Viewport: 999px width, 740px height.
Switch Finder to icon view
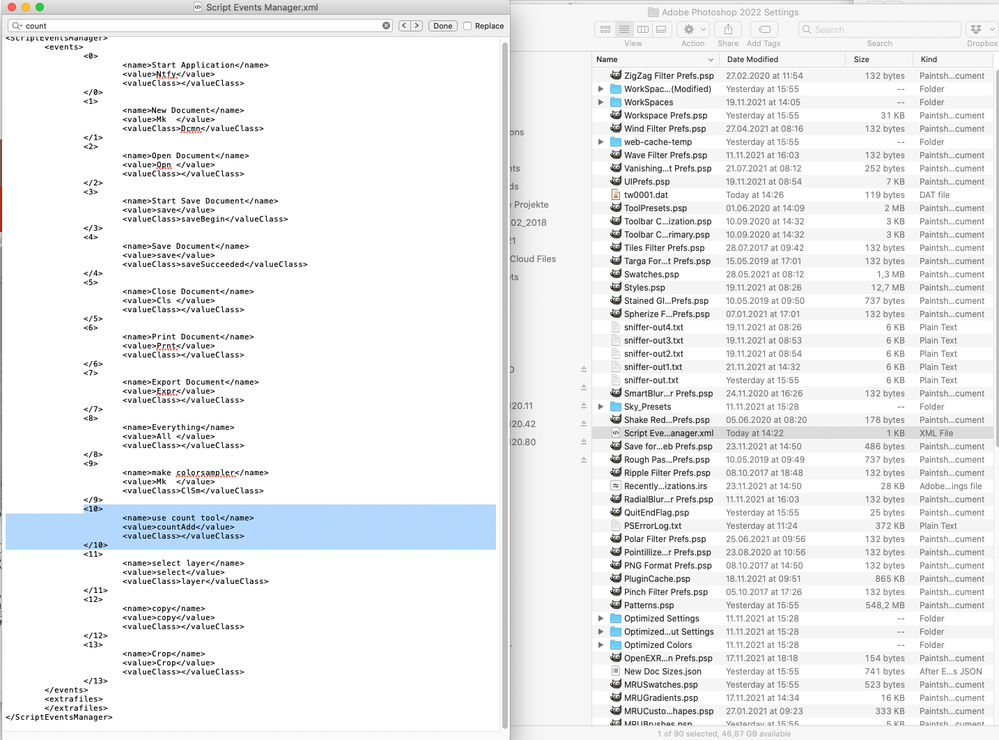tap(605, 29)
